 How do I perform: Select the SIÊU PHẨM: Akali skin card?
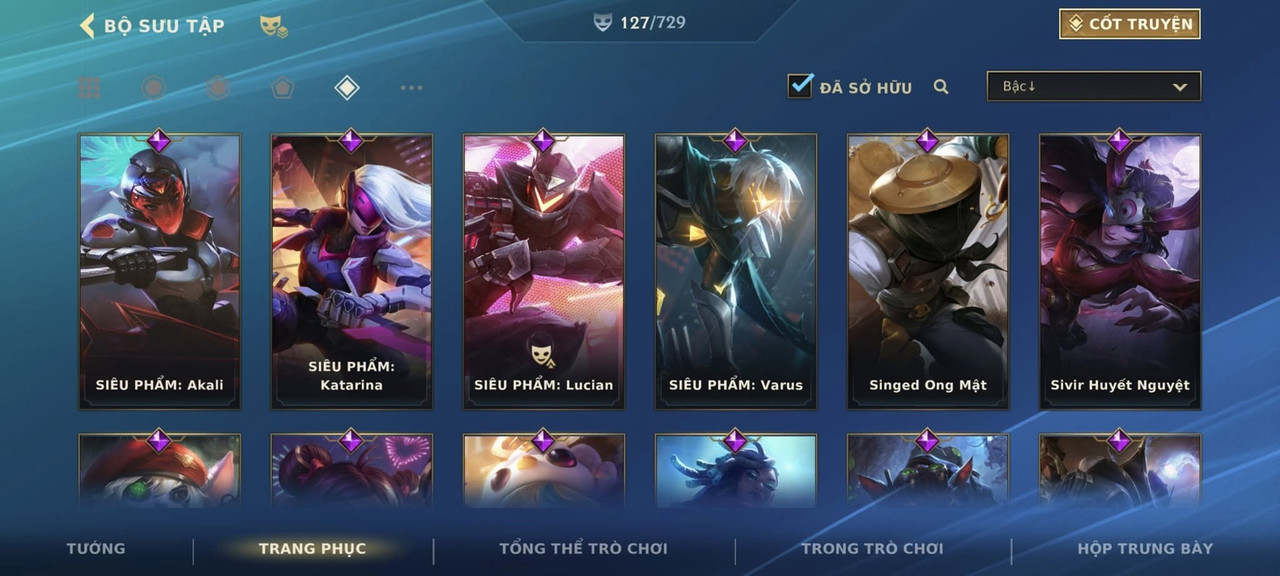[x=160, y=271]
